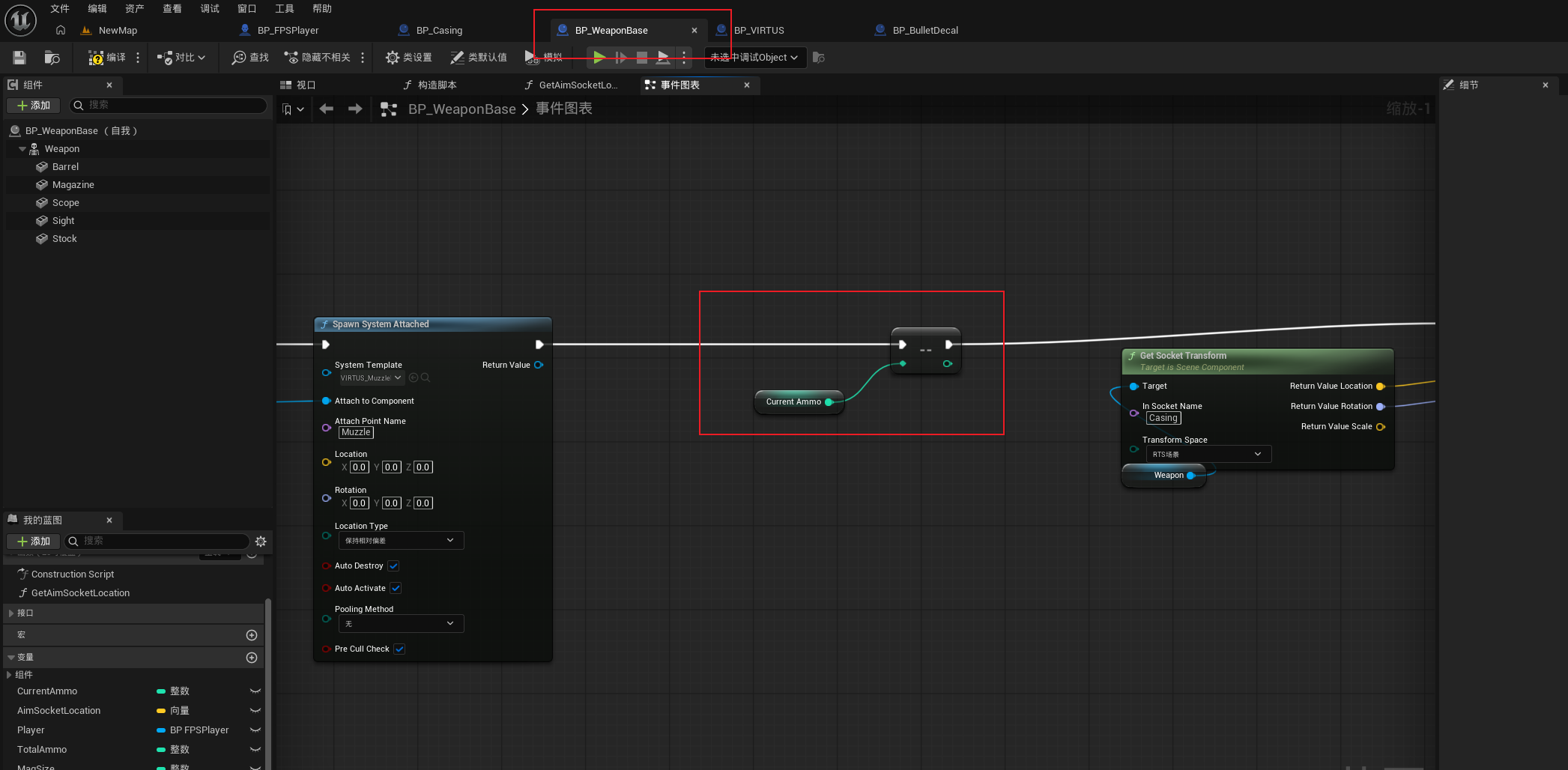The width and height of the screenshot is (1568, 770).
Task: Click the My Blueprint search field
Action: [x=157, y=542]
